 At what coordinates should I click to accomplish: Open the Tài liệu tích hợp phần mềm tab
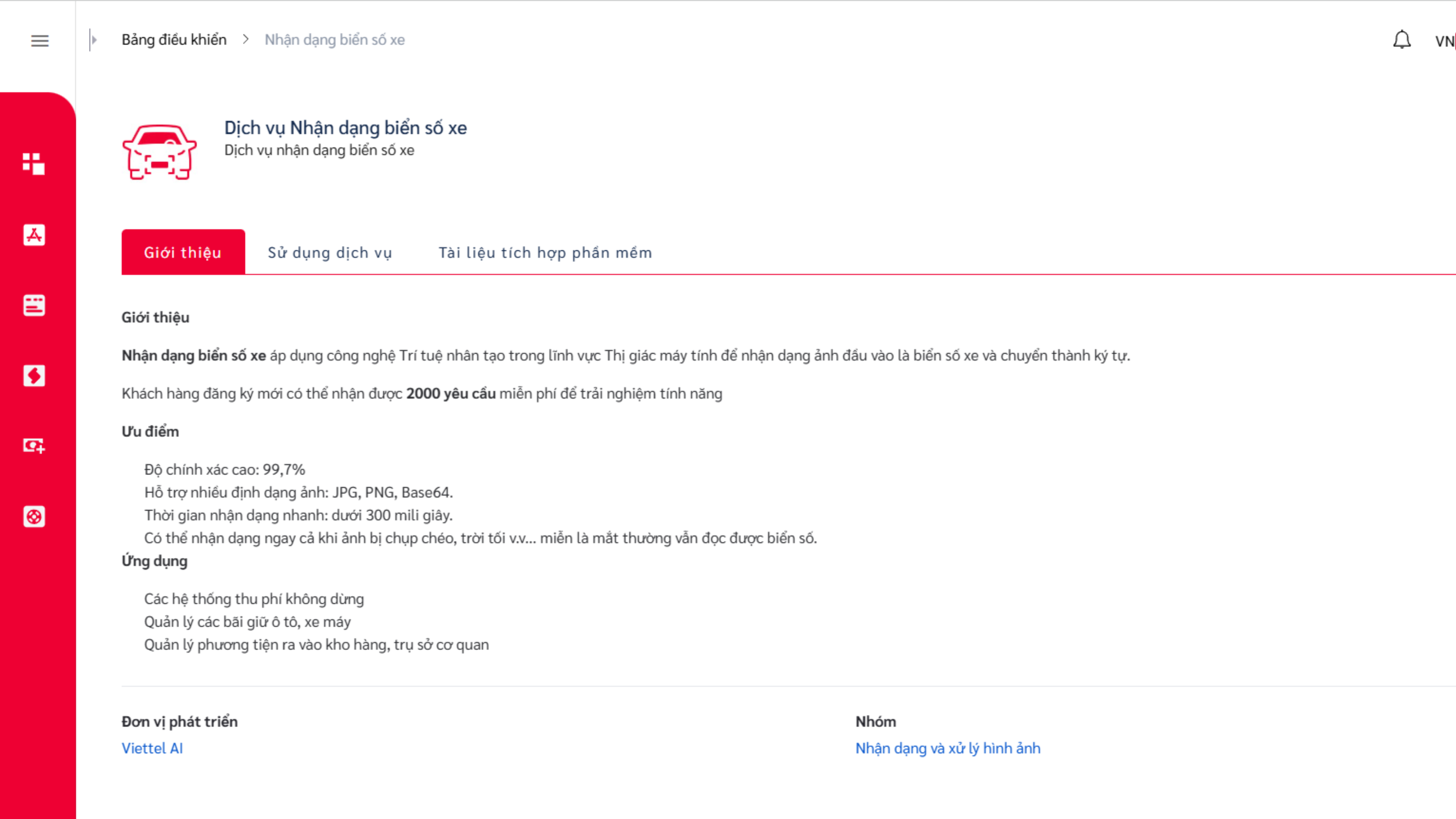click(545, 252)
